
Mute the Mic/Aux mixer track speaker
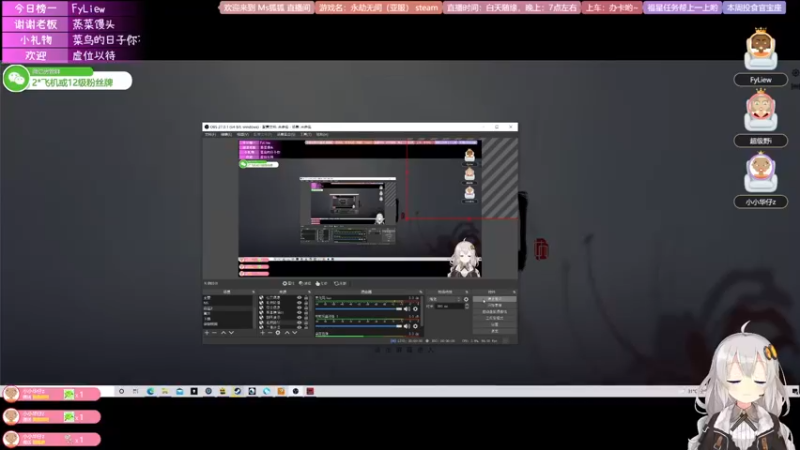click(407, 309)
